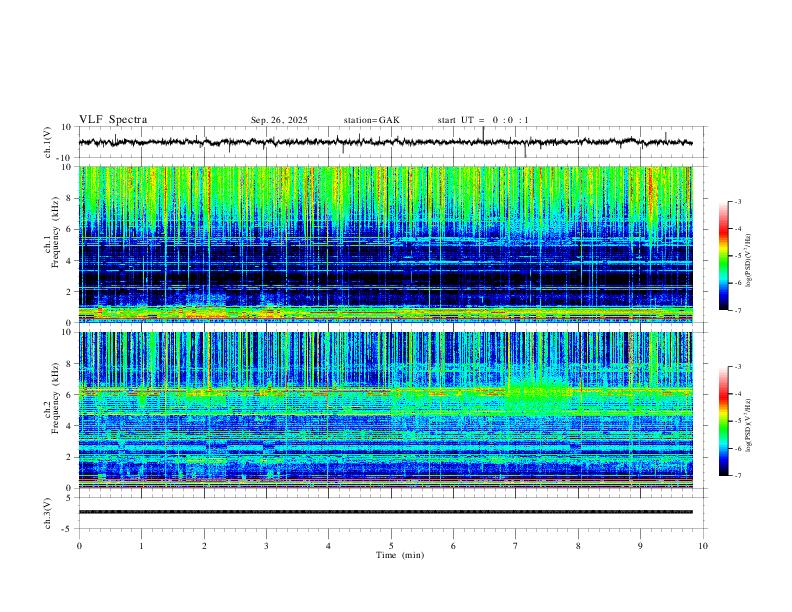The width and height of the screenshot is (792, 612).
Task: Click the ch.1 spectrogram color scale bar
Action: [723, 256]
